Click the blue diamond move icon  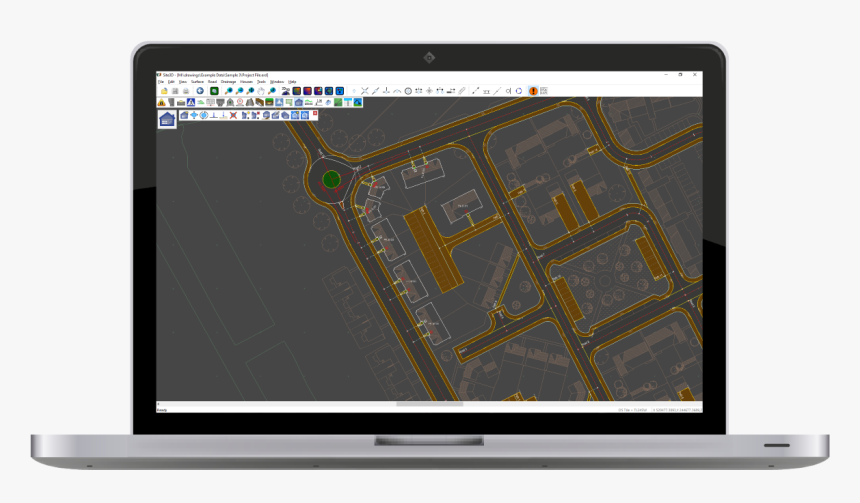(194, 115)
